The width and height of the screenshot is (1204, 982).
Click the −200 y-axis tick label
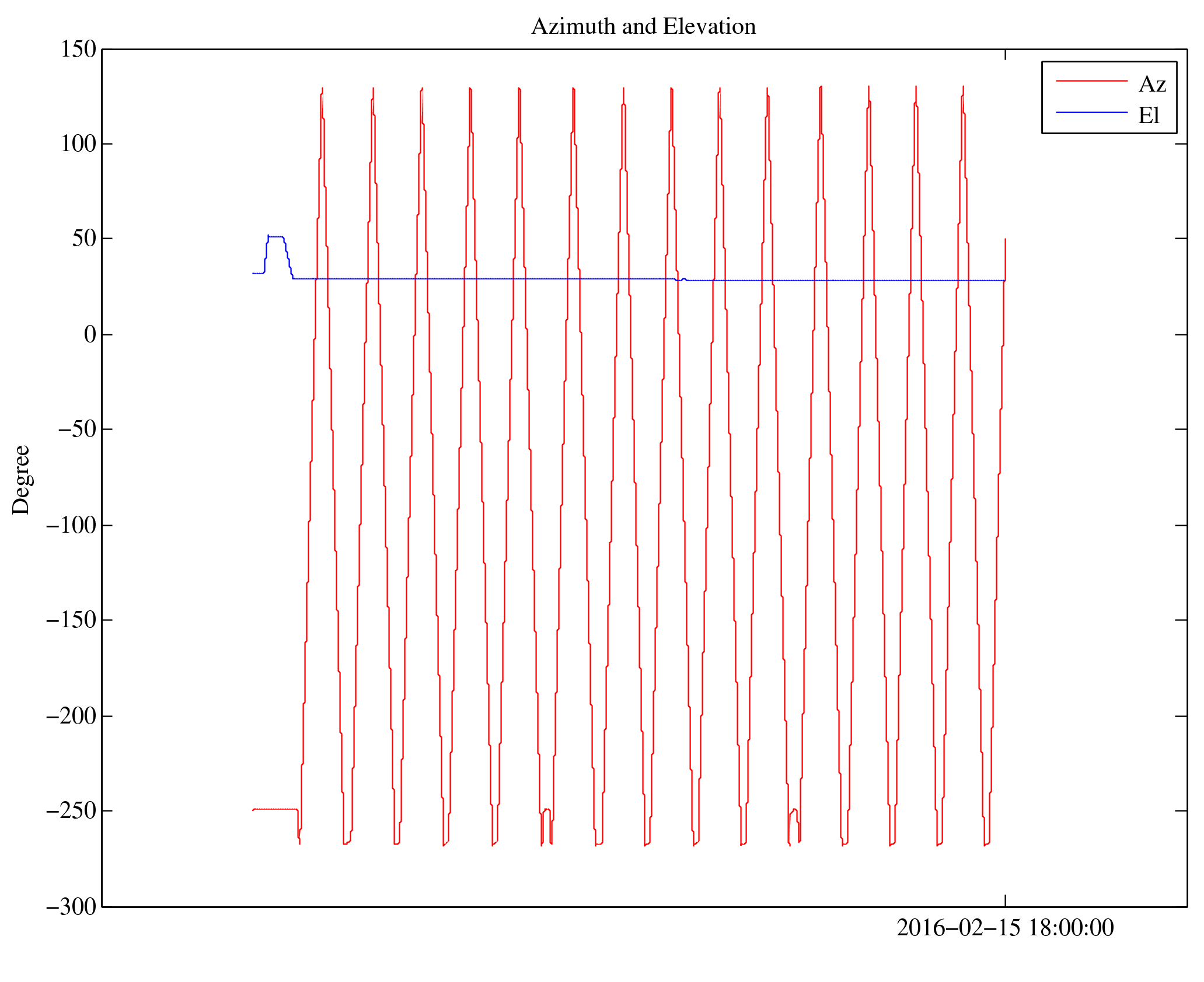pyautogui.click(x=71, y=716)
